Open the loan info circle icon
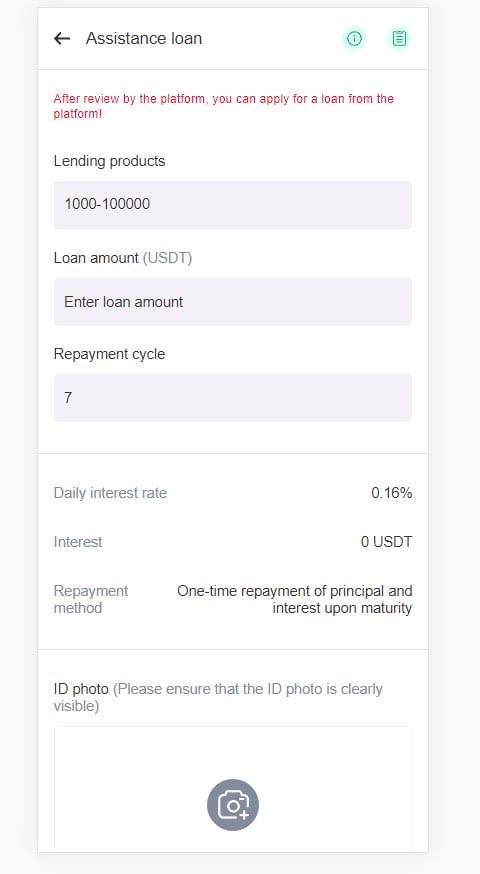 click(x=355, y=38)
